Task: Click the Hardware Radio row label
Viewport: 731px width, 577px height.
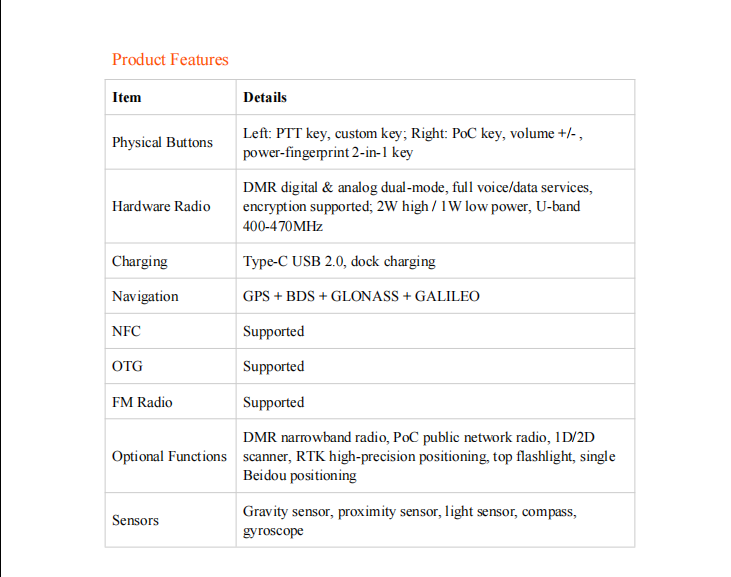Action: (161, 206)
